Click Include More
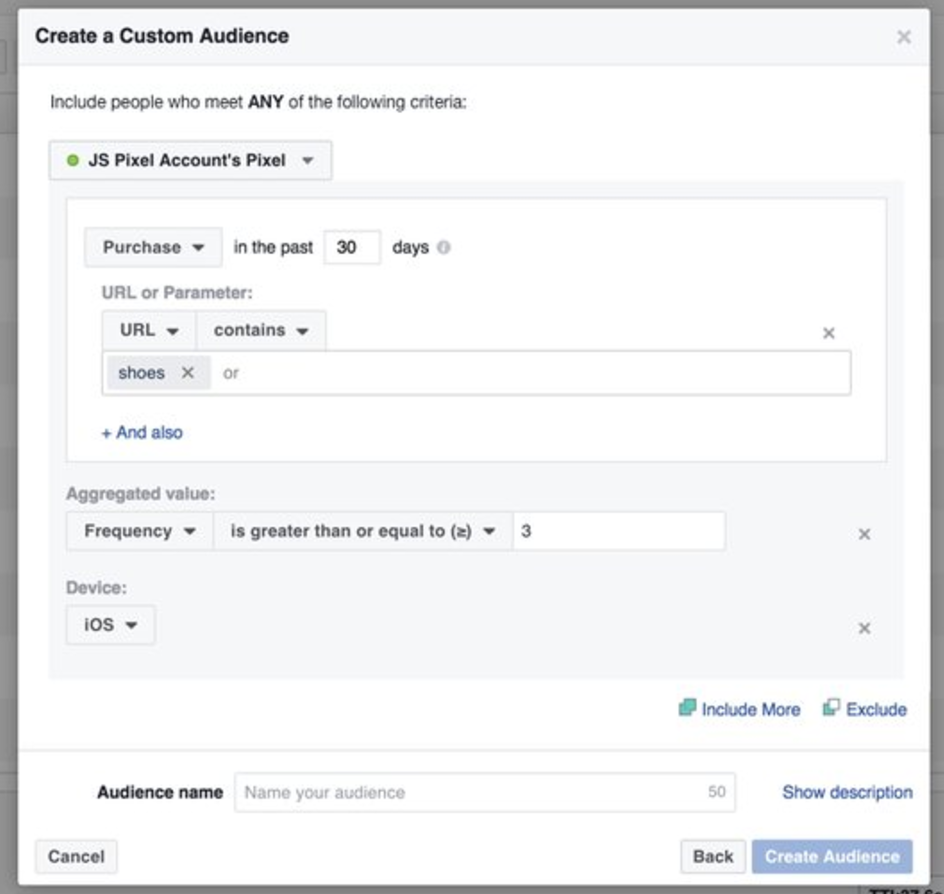 tap(740, 709)
